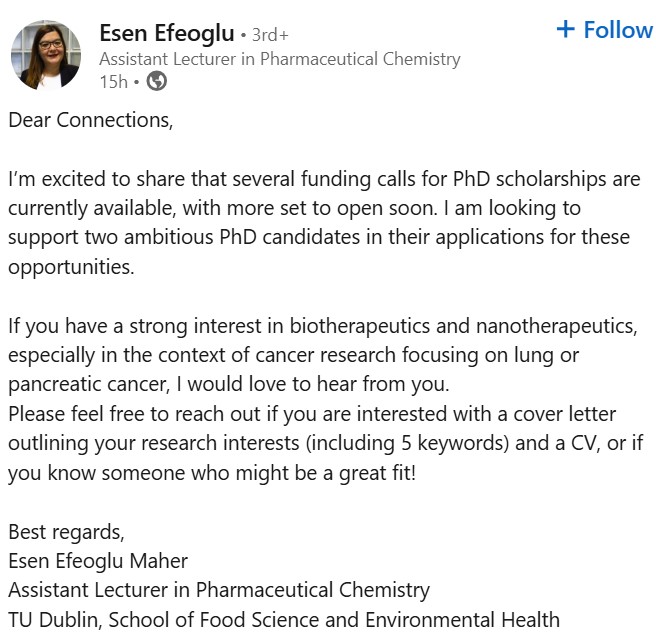This screenshot has width=656, height=640.
Task: Click the 'TU Dublin, School of Food Science' line
Action: pos(284,620)
